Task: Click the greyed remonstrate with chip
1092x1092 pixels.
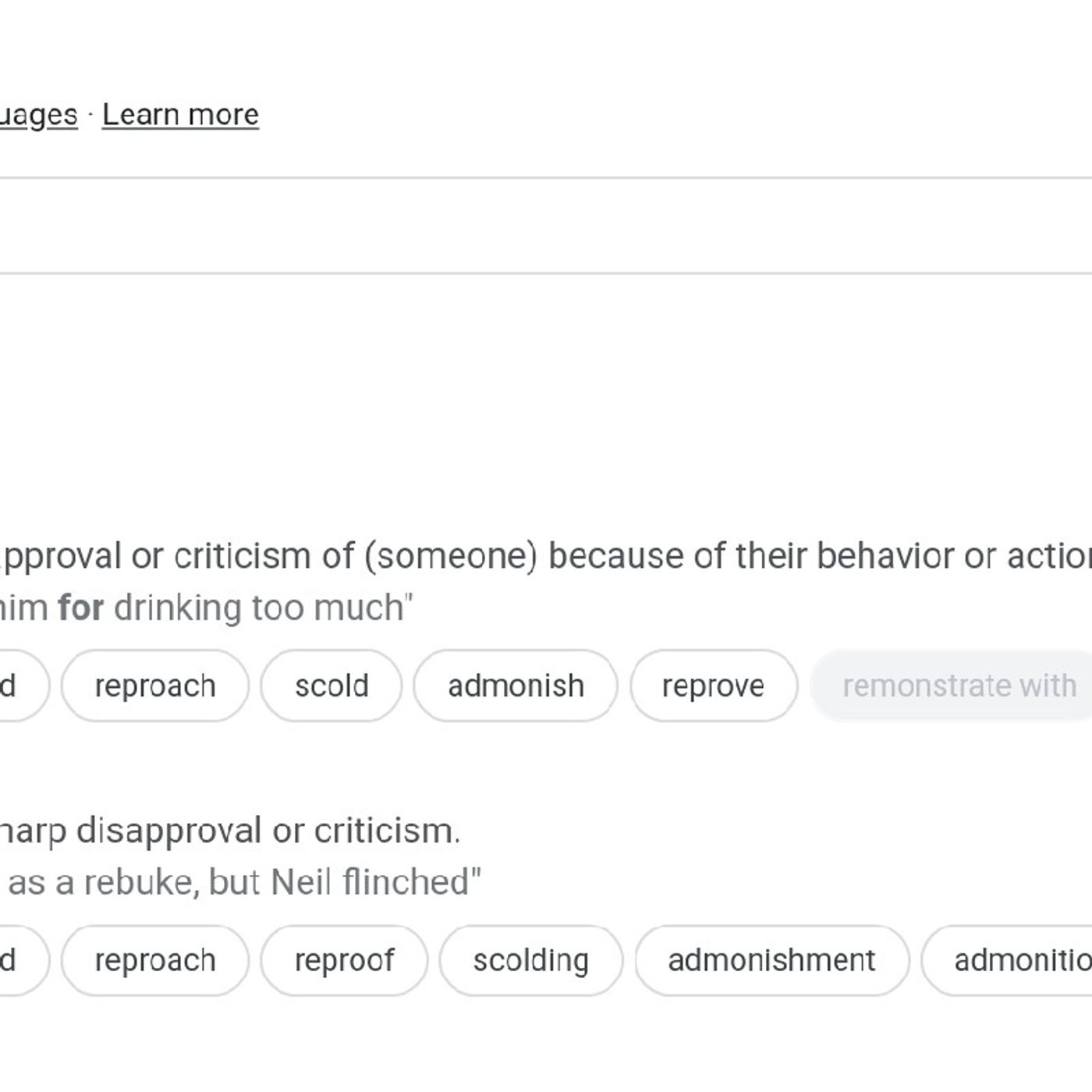Action: tap(952, 686)
